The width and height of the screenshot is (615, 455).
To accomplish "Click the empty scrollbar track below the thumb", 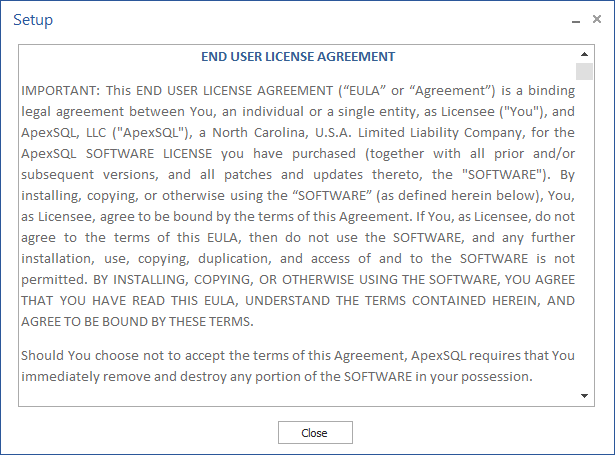I will pyautogui.click(x=584, y=234).
